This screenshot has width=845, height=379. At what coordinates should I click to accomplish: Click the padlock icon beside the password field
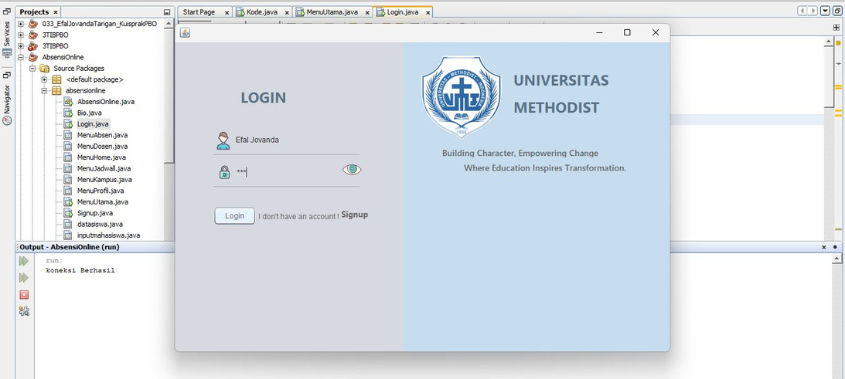224,172
